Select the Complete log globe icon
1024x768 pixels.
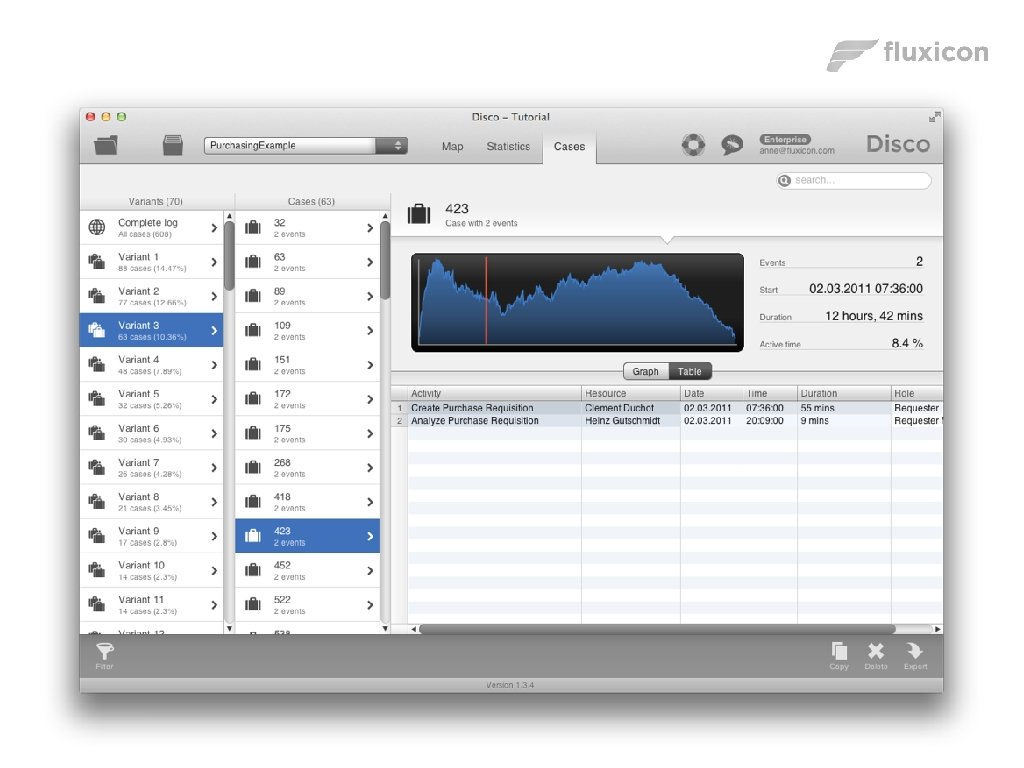click(x=97, y=227)
